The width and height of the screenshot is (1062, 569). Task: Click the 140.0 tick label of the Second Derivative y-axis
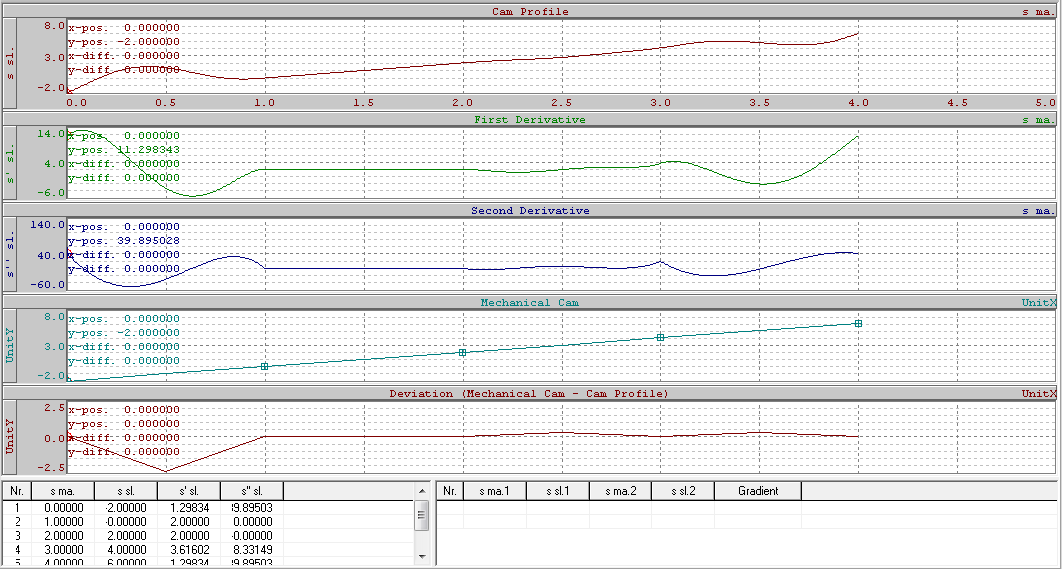point(48,224)
